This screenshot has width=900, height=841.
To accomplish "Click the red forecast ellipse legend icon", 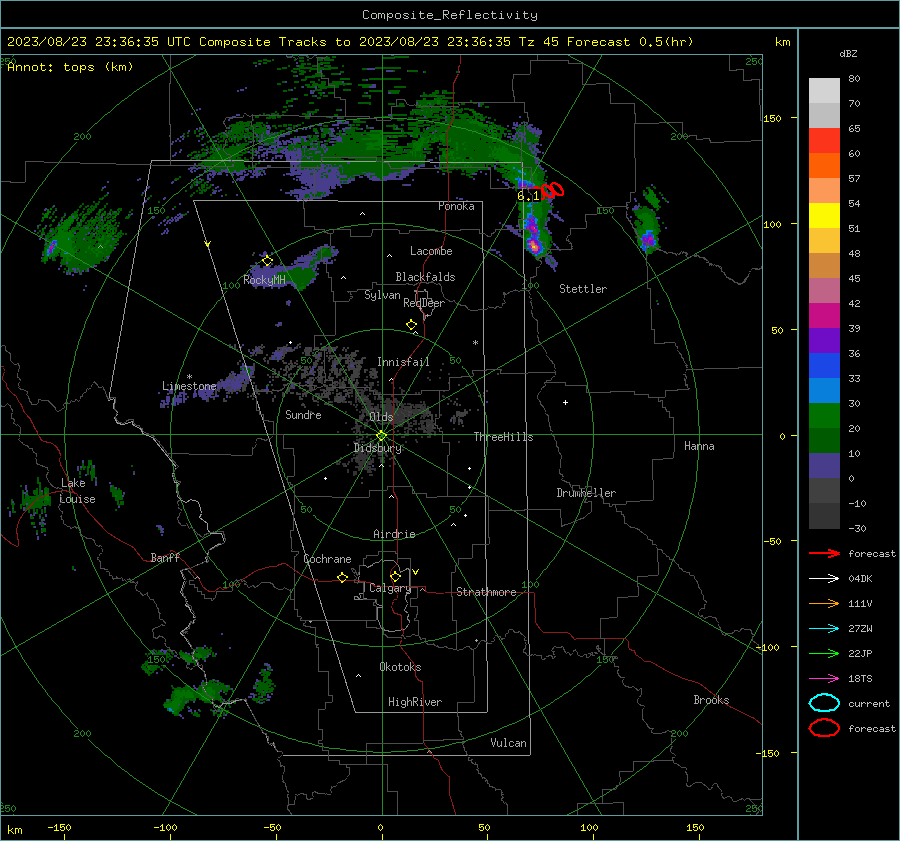I will point(824,728).
